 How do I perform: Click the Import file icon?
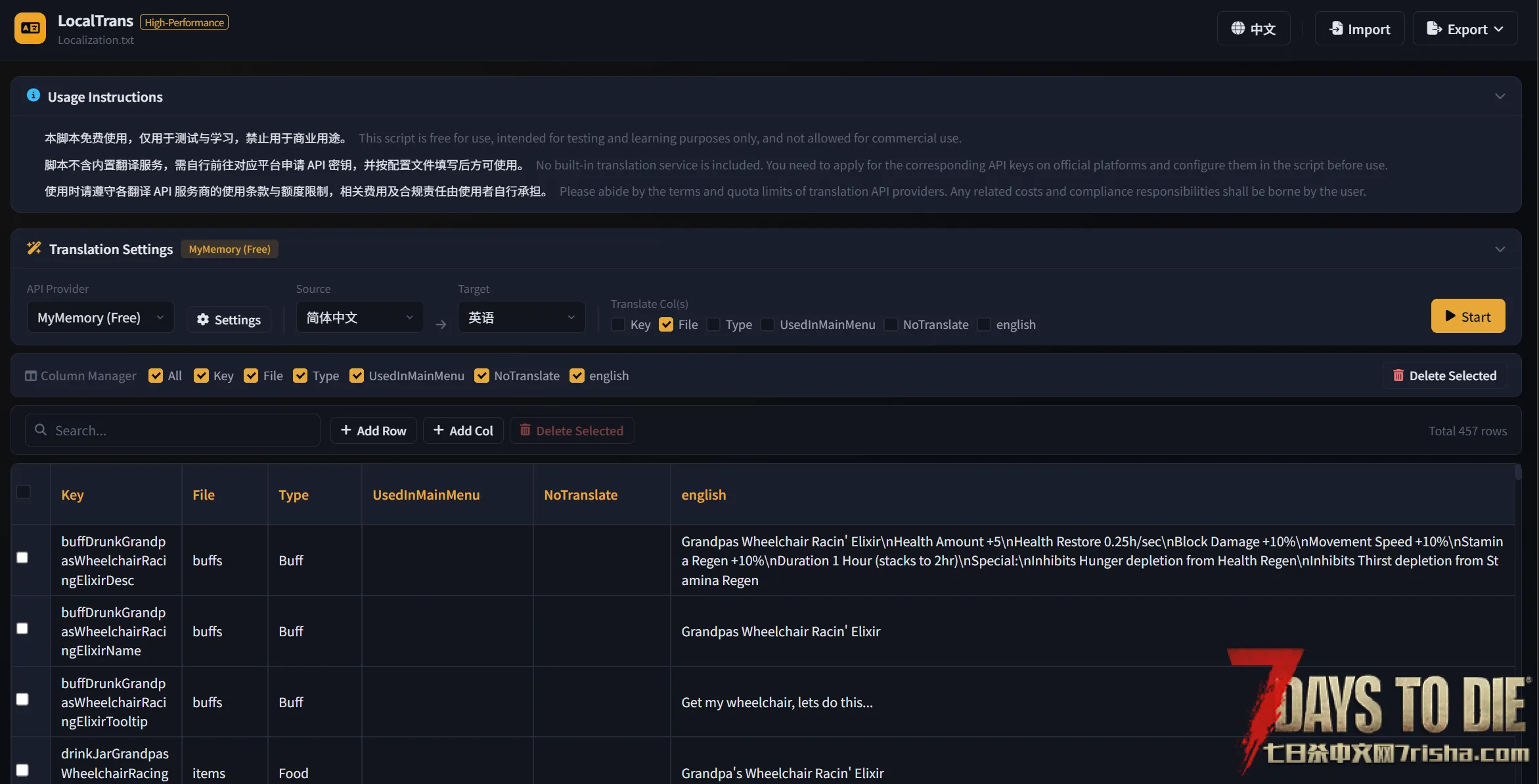pos(1336,28)
